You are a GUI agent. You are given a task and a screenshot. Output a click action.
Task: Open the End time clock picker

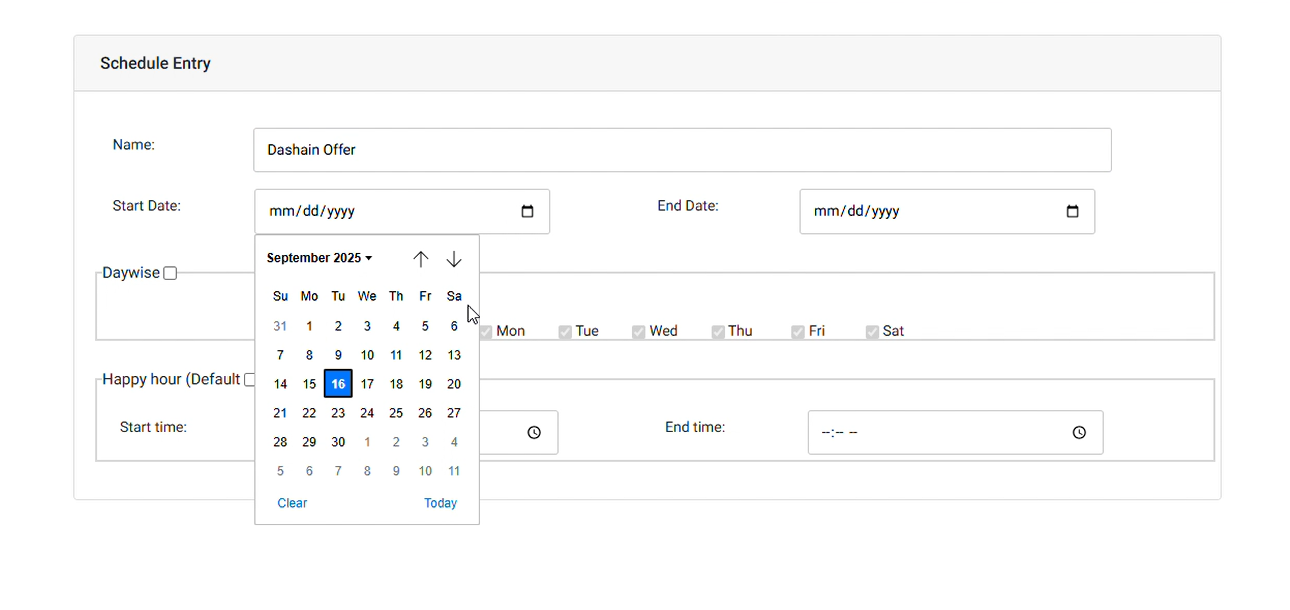[x=1079, y=432]
